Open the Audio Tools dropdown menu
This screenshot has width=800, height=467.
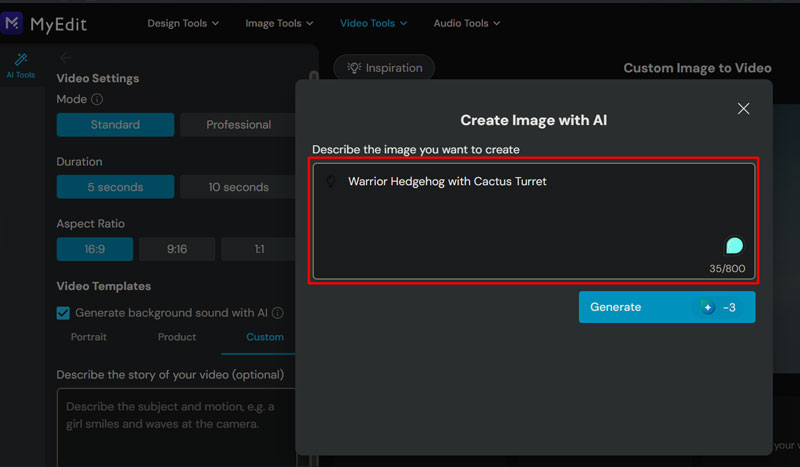[x=467, y=23]
